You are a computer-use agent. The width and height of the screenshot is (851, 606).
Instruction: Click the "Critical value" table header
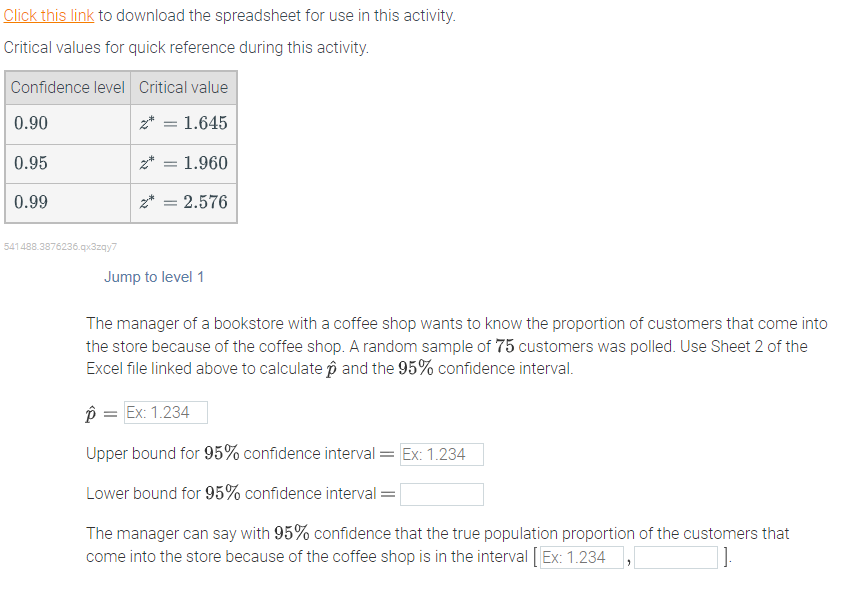click(x=183, y=87)
